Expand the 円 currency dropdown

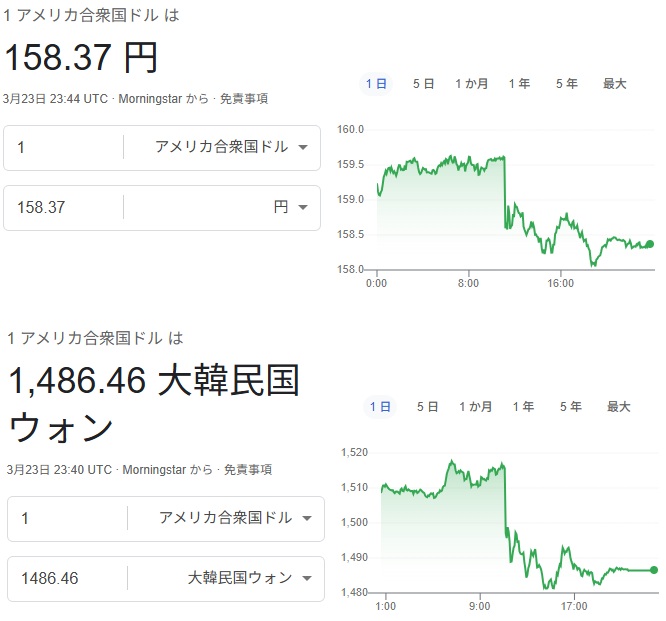click(x=290, y=207)
